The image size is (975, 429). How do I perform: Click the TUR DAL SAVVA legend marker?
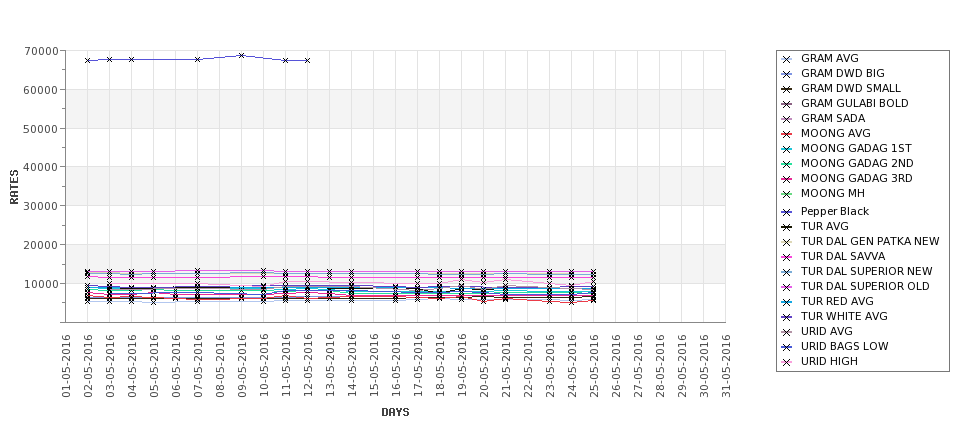coord(787,257)
